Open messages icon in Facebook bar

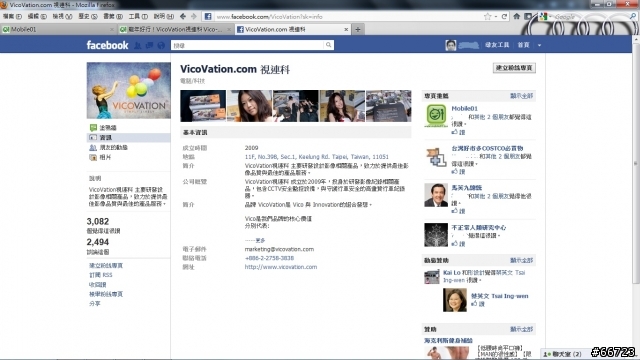tap(149, 45)
